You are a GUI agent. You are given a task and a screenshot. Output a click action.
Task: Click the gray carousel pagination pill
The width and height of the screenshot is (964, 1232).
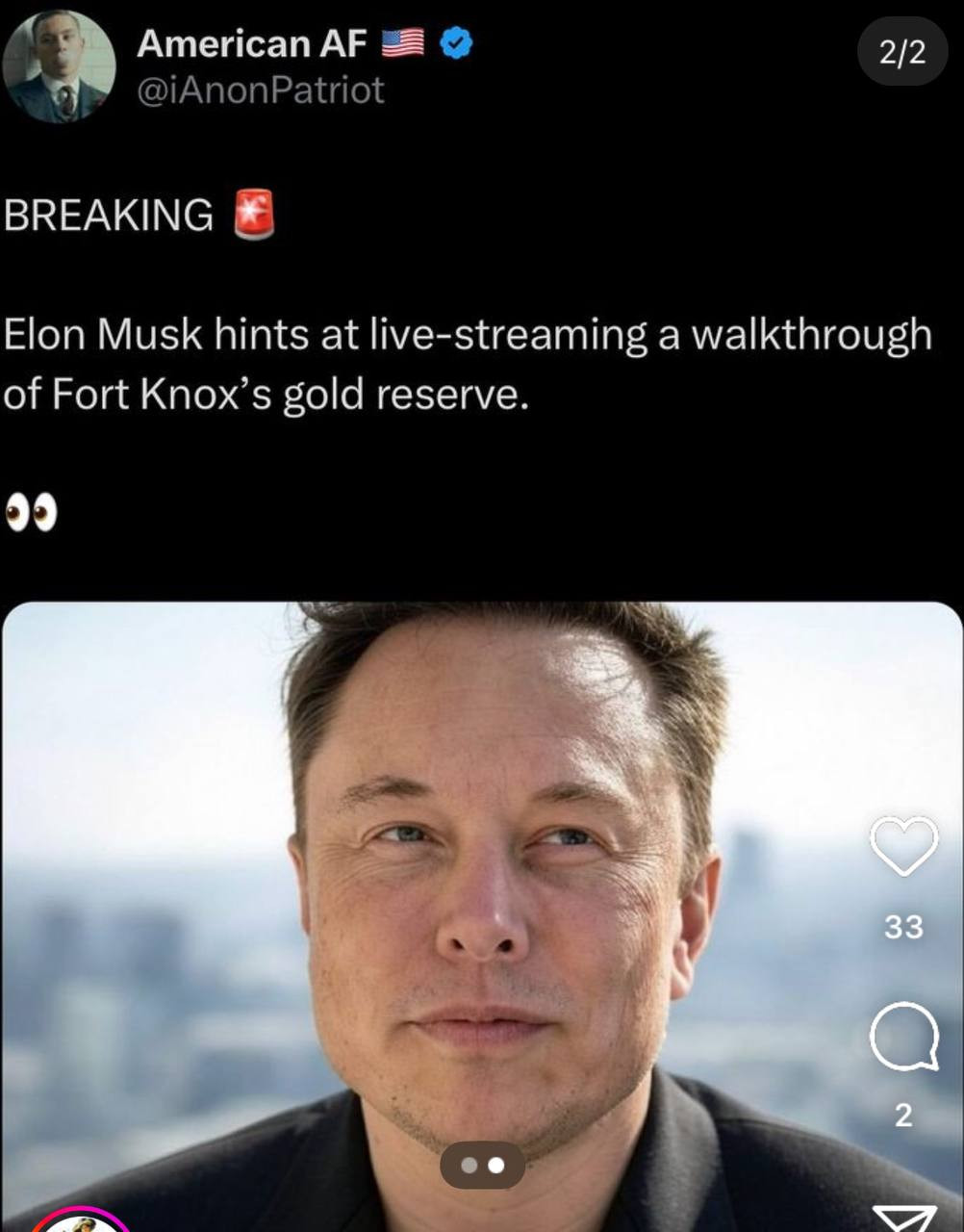483,1166
